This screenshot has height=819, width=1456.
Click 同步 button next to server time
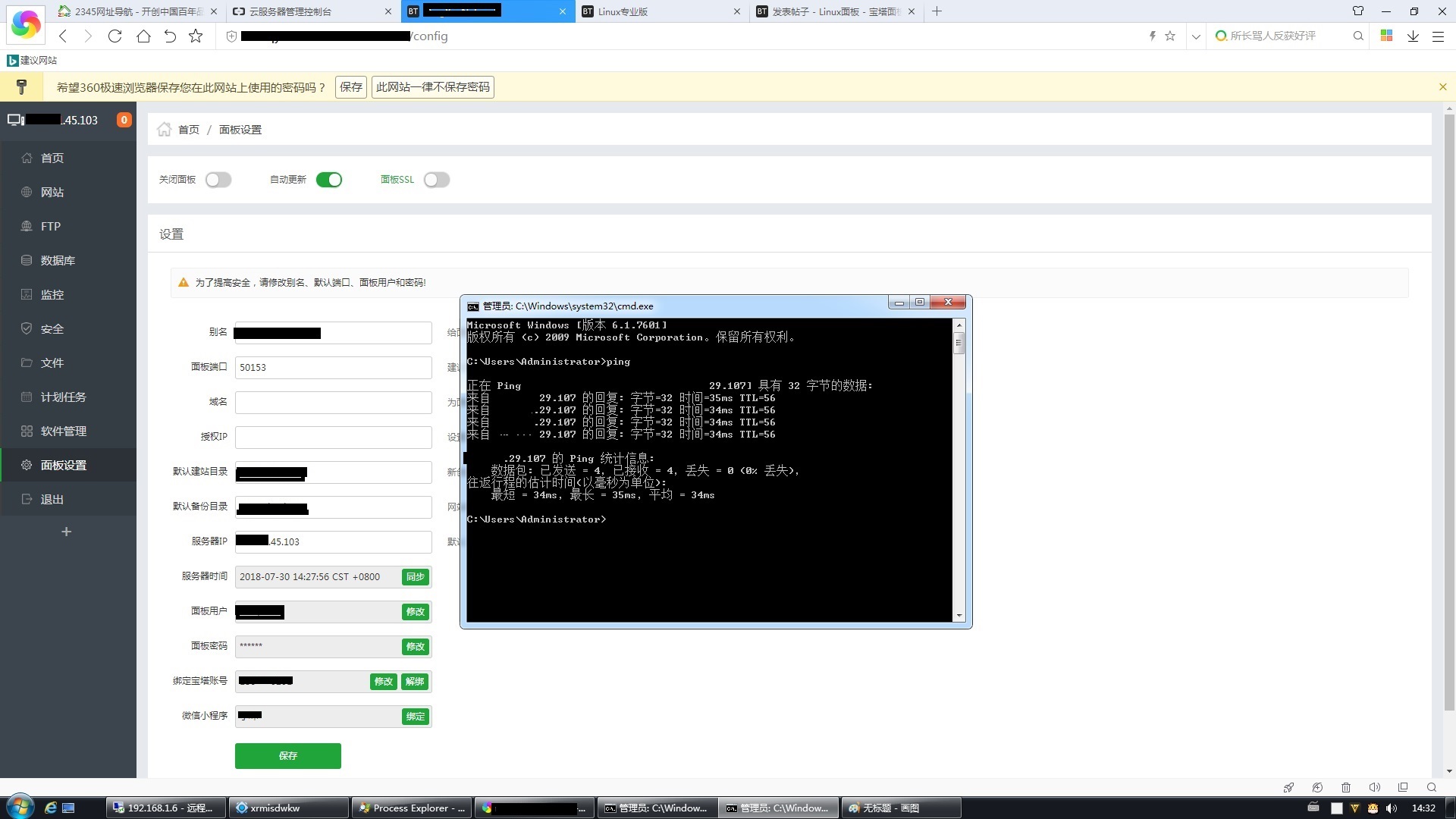coord(416,577)
